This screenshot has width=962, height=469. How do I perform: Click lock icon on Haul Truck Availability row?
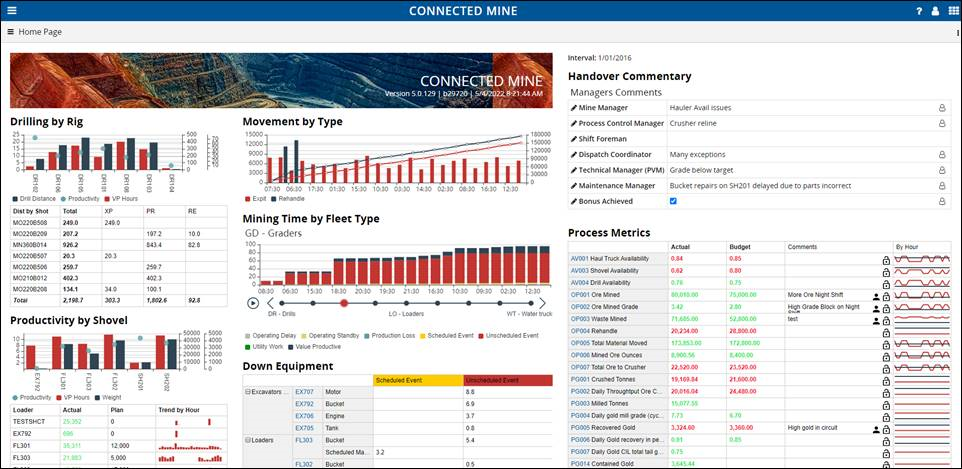(886, 260)
